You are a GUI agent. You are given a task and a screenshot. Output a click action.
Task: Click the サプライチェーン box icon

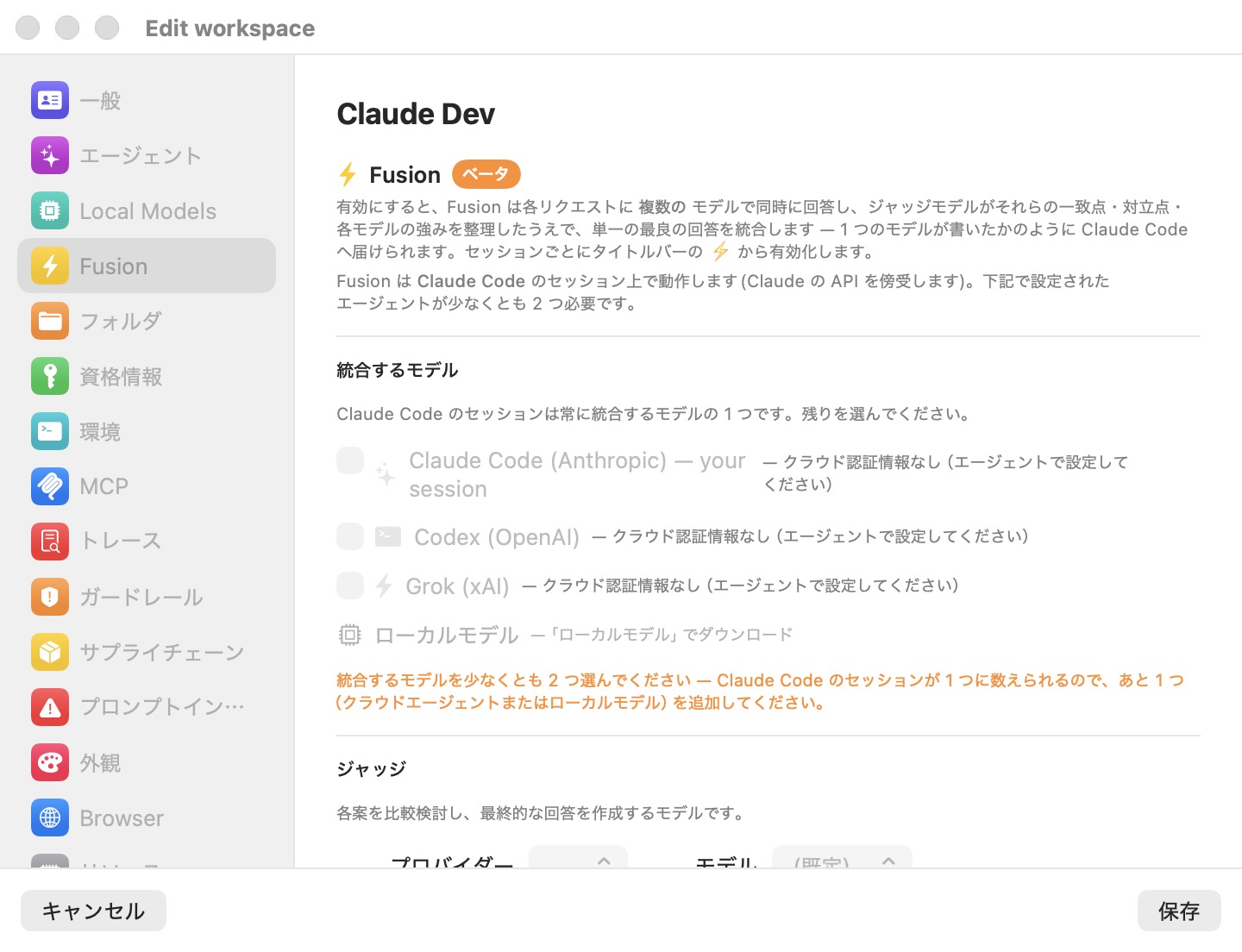point(50,652)
